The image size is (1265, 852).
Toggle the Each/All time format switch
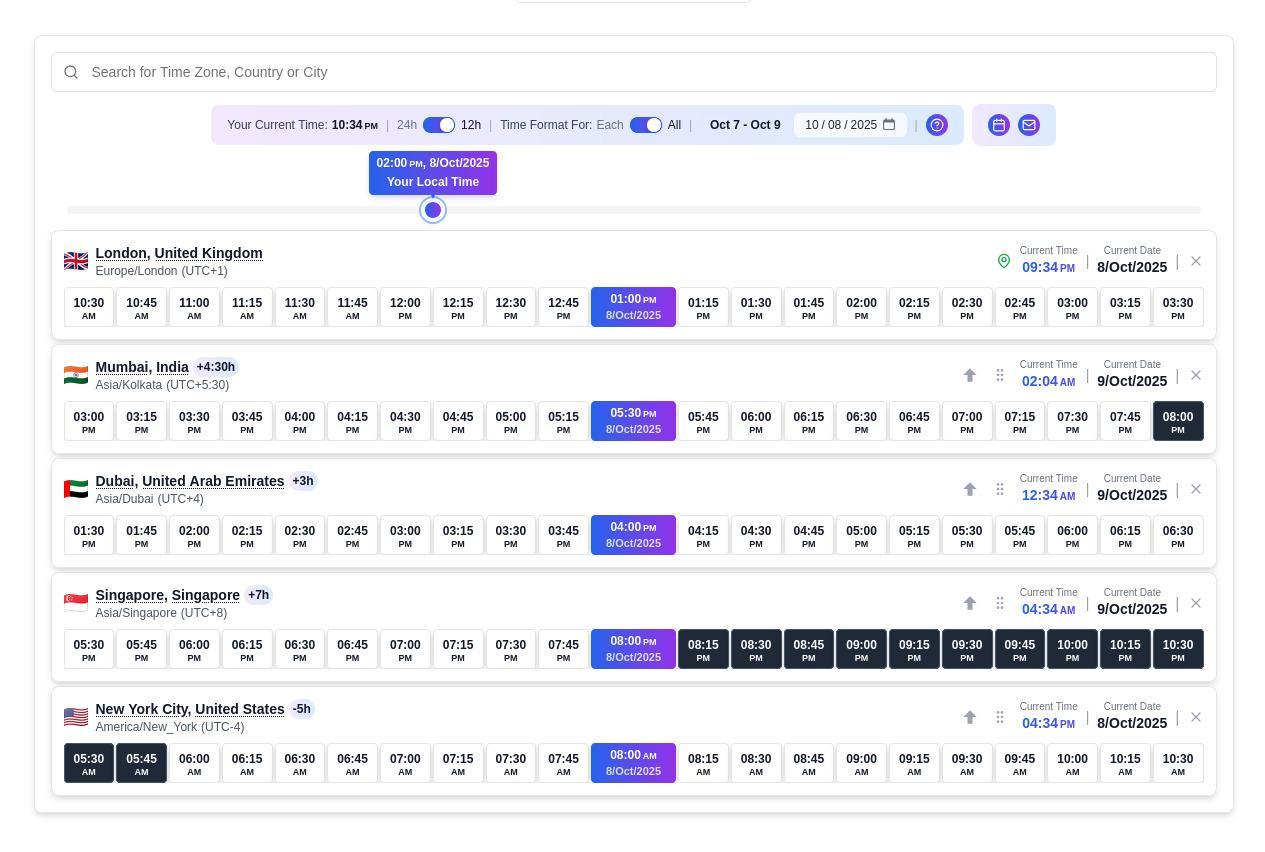(x=645, y=125)
